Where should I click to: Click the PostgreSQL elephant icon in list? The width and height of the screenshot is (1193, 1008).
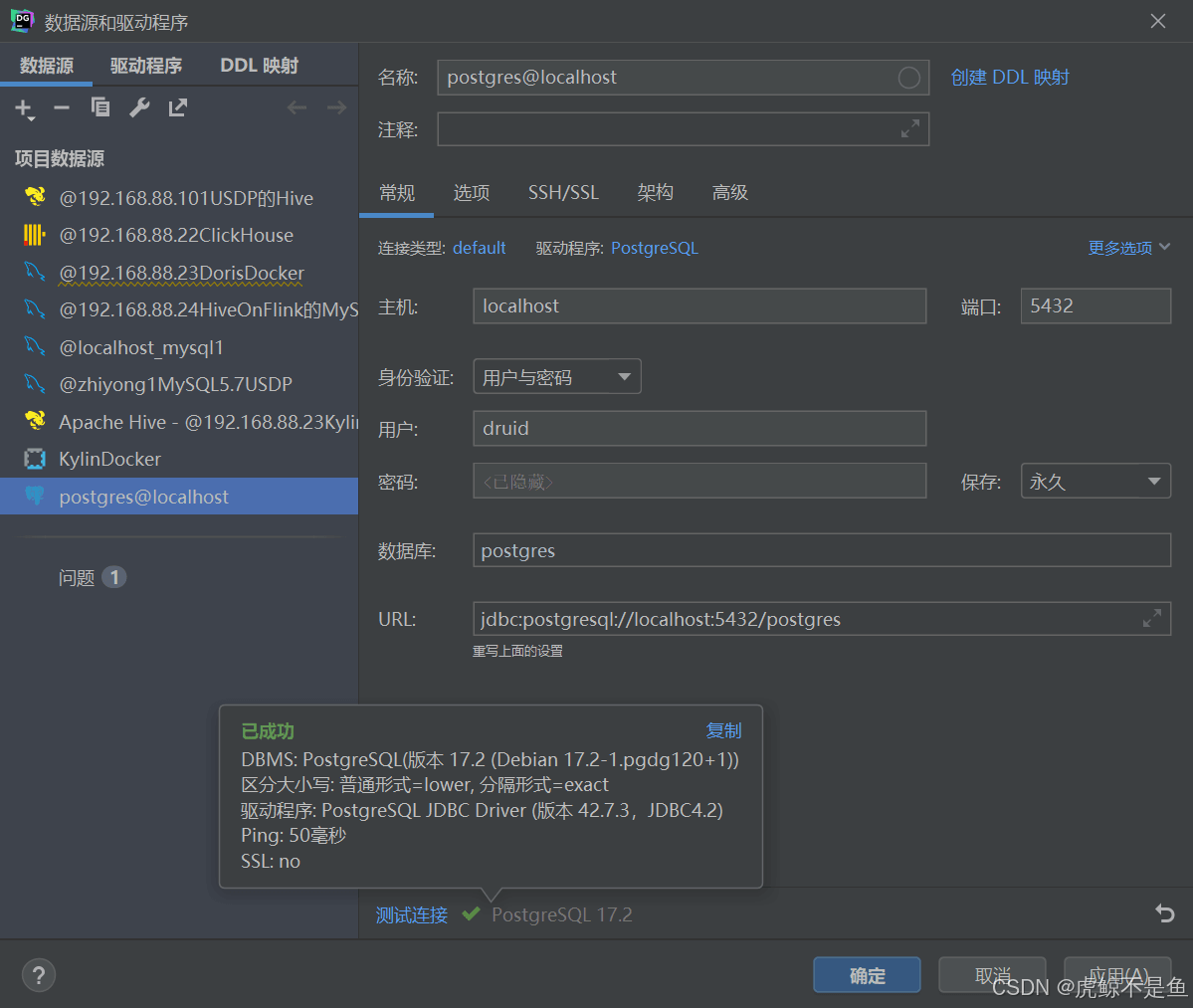coord(34,496)
